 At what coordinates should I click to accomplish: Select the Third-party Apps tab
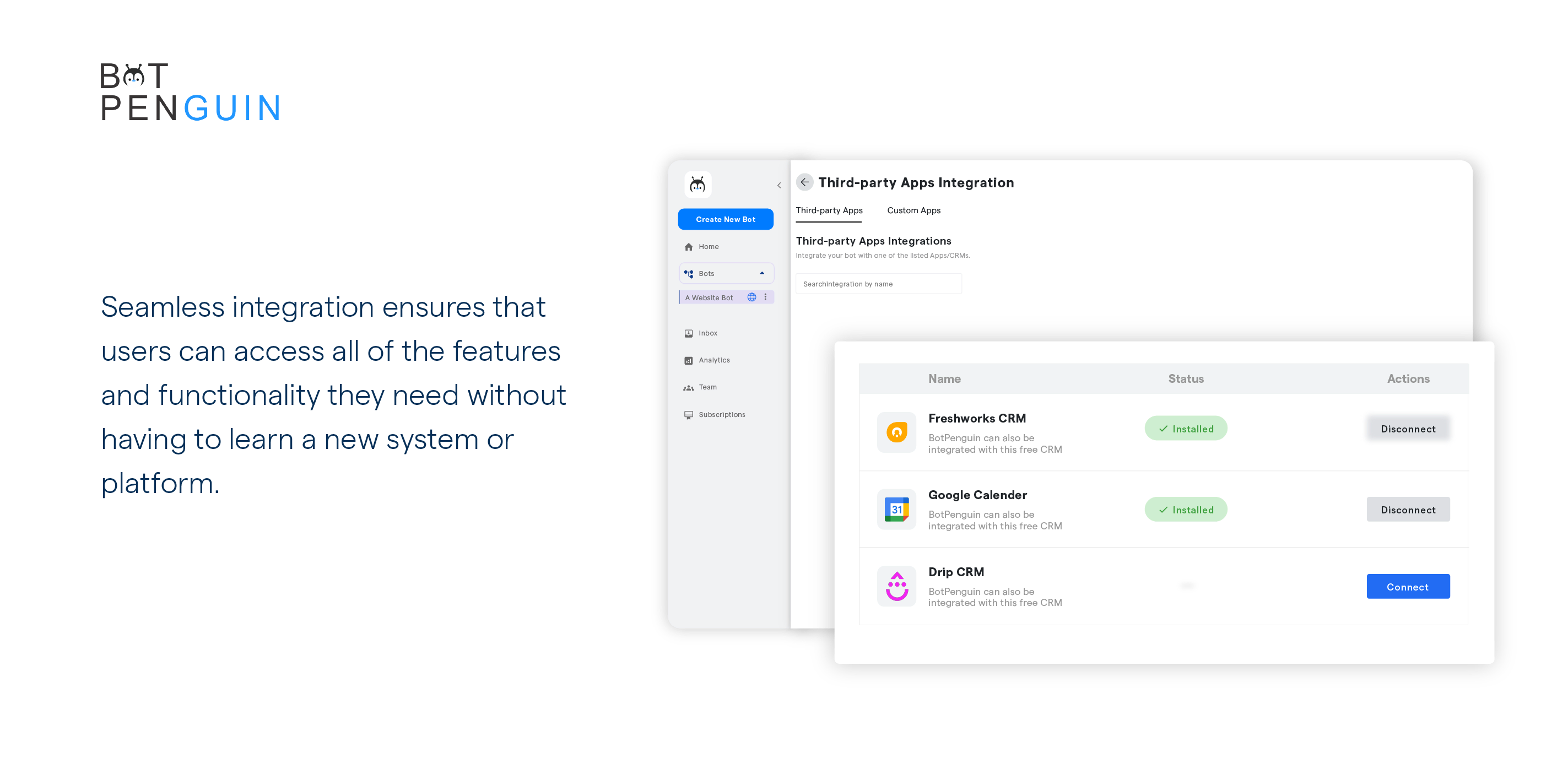[x=830, y=210]
